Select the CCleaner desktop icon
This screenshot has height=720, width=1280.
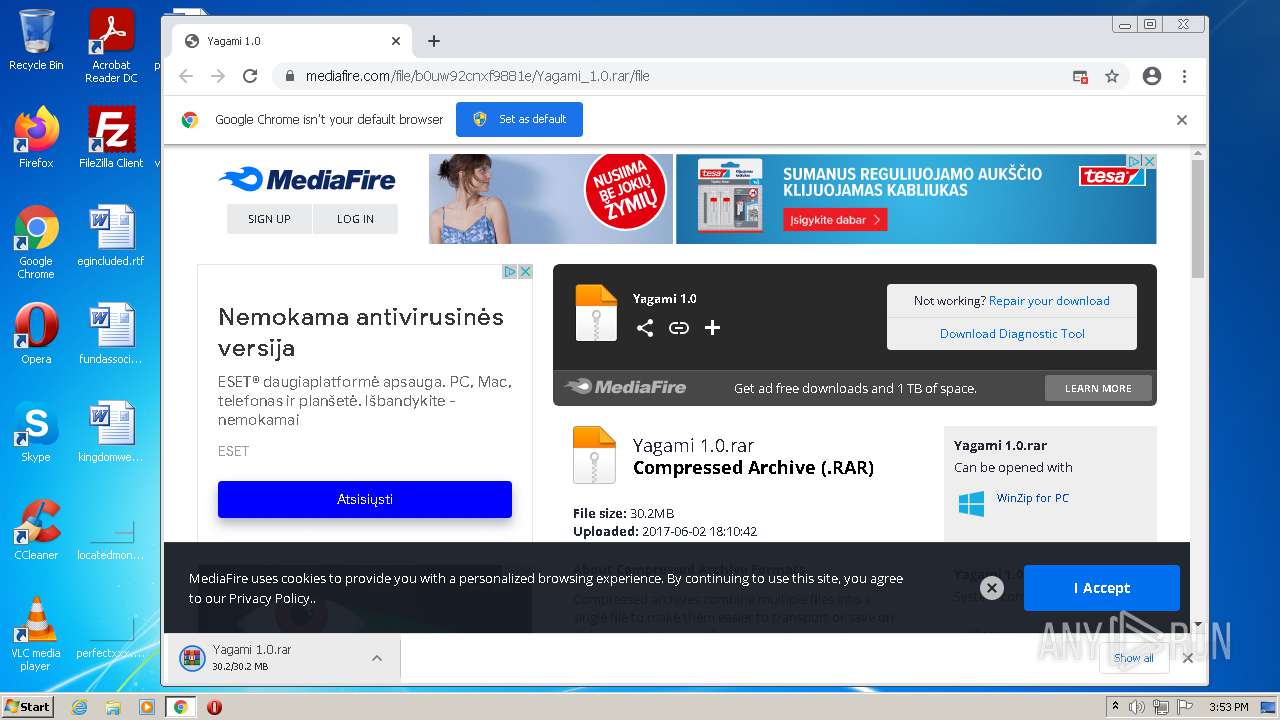36,530
